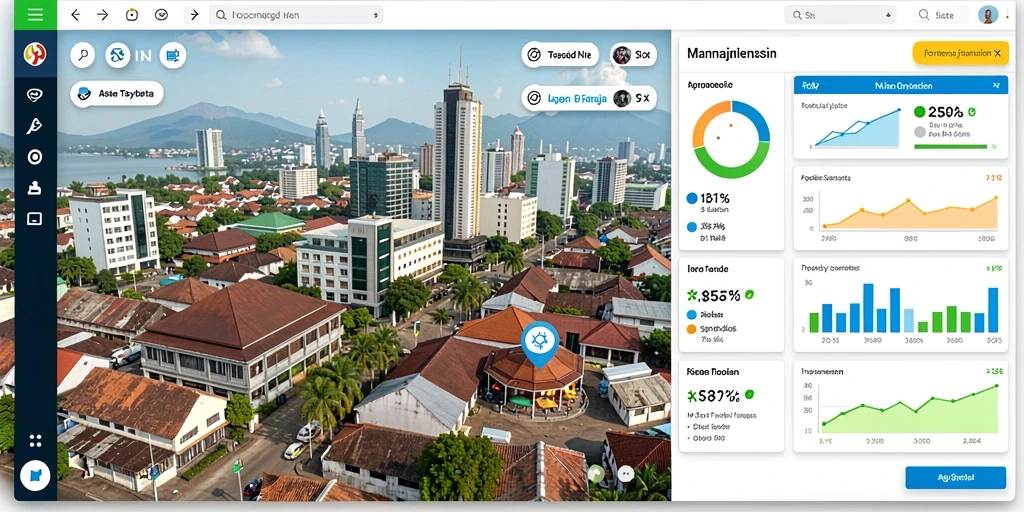Click the 'Sh' search box in the top bar
This screenshot has height=512, width=1024.
pos(839,14)
